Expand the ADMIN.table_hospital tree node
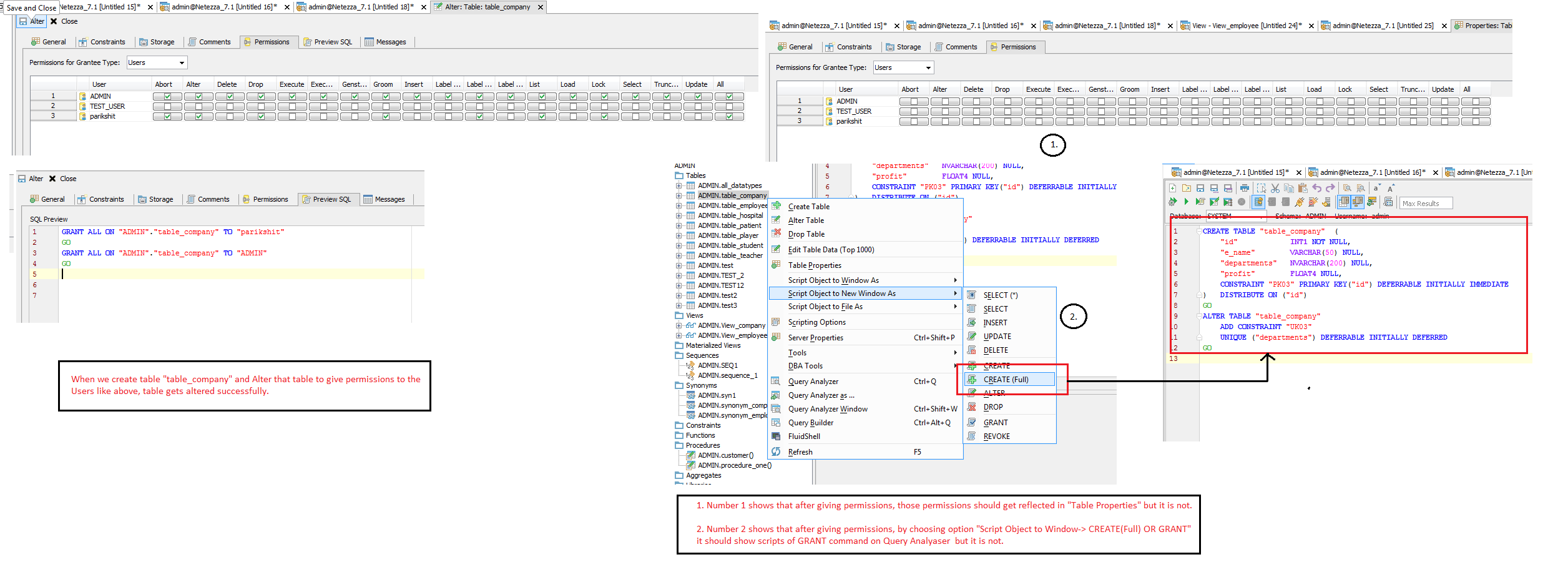Screen dimensions: 1568x567 (x=679, y=215)
